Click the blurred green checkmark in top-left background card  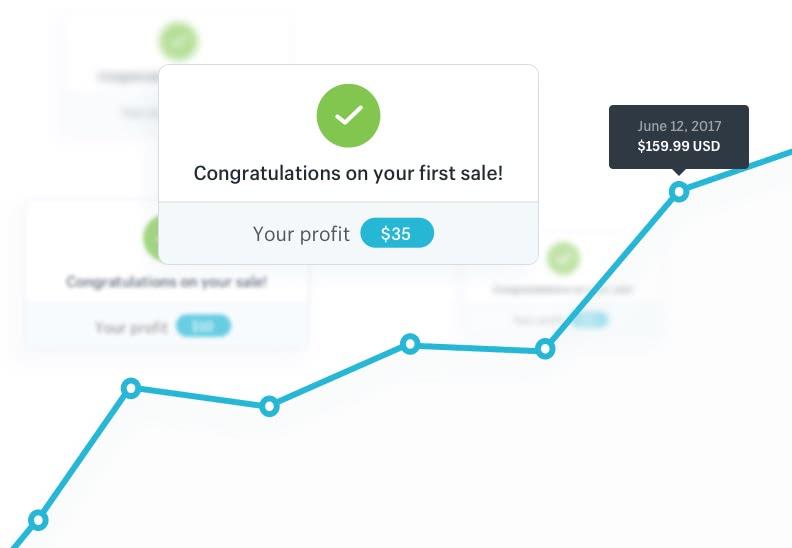[x=178, y=42]
